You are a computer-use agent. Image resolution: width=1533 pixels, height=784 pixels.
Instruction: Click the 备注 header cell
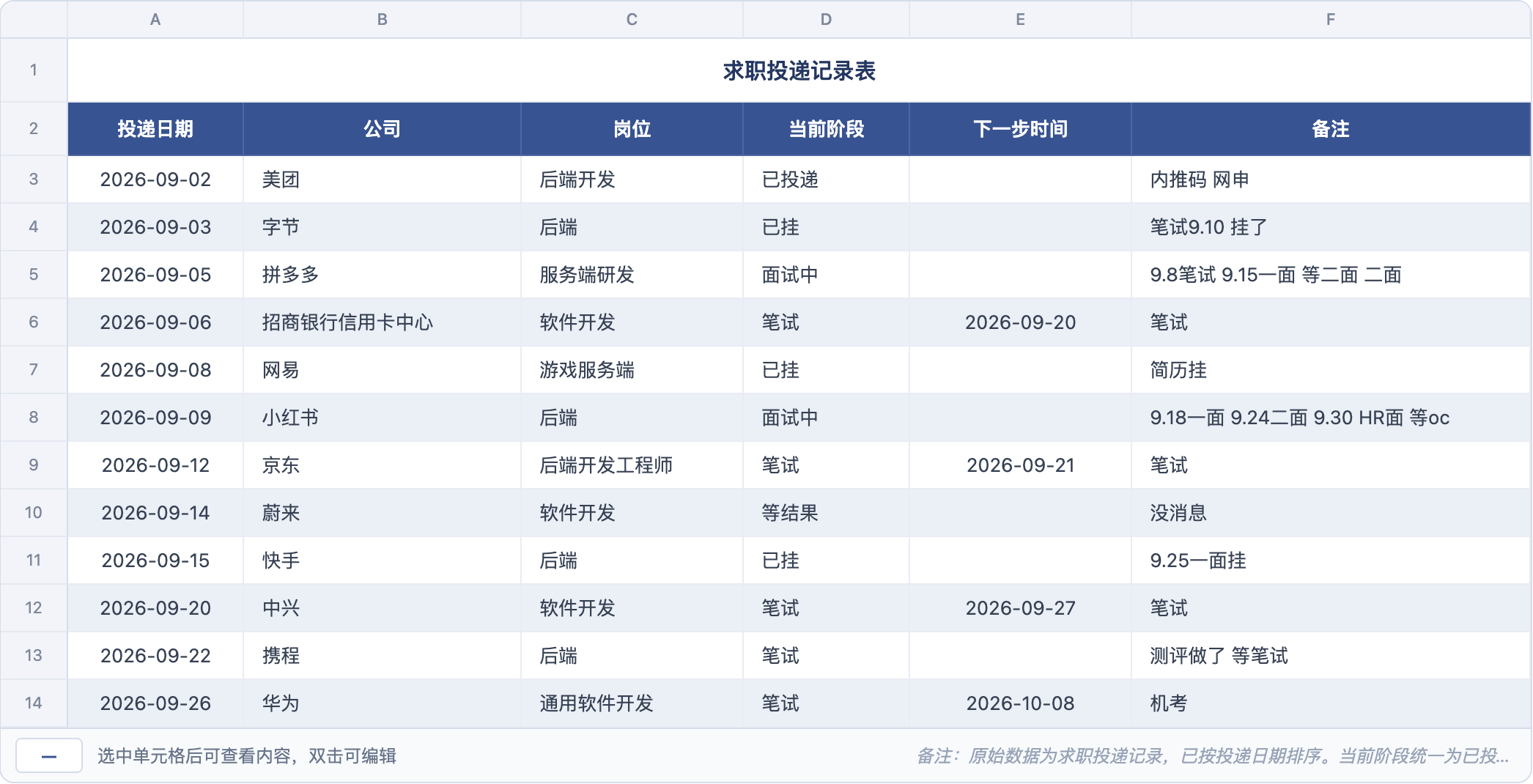[x=1331, y=129]
